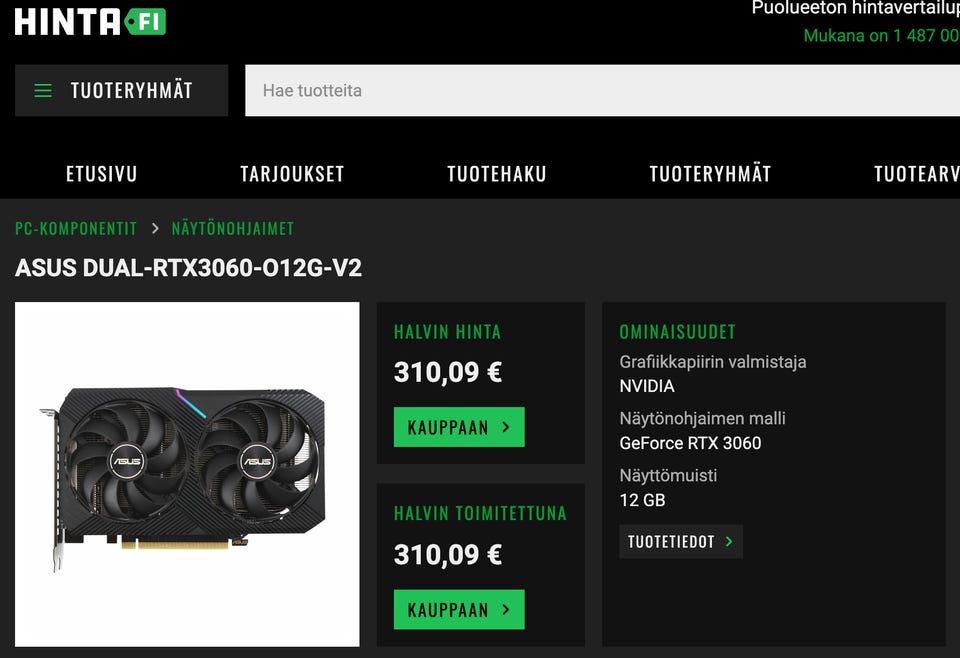Select Tuoteryhmät in the navigation bar

(710, 174)
